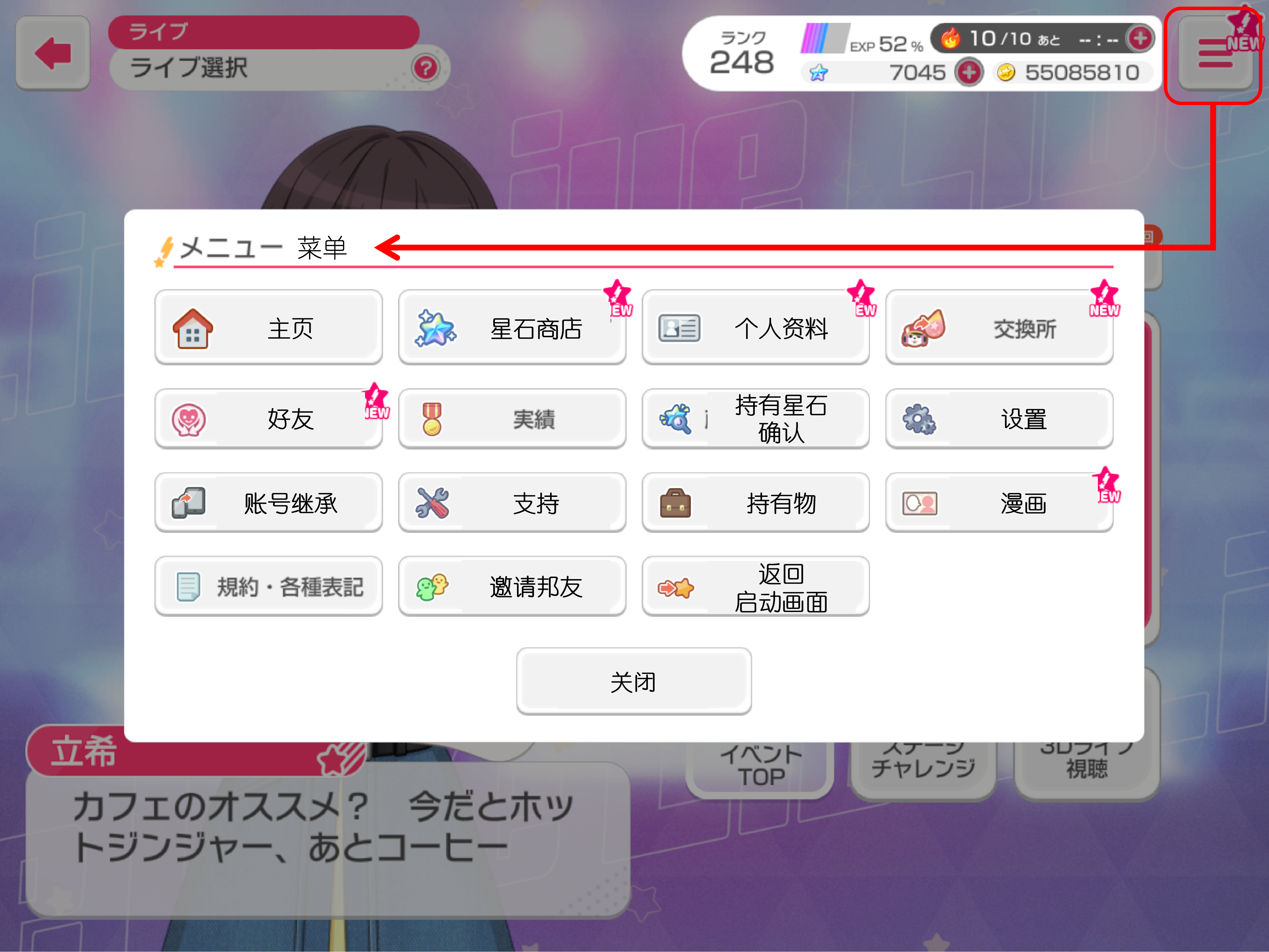Open 持有星石确认 option

pyautogui.click(x=755, y=418)
